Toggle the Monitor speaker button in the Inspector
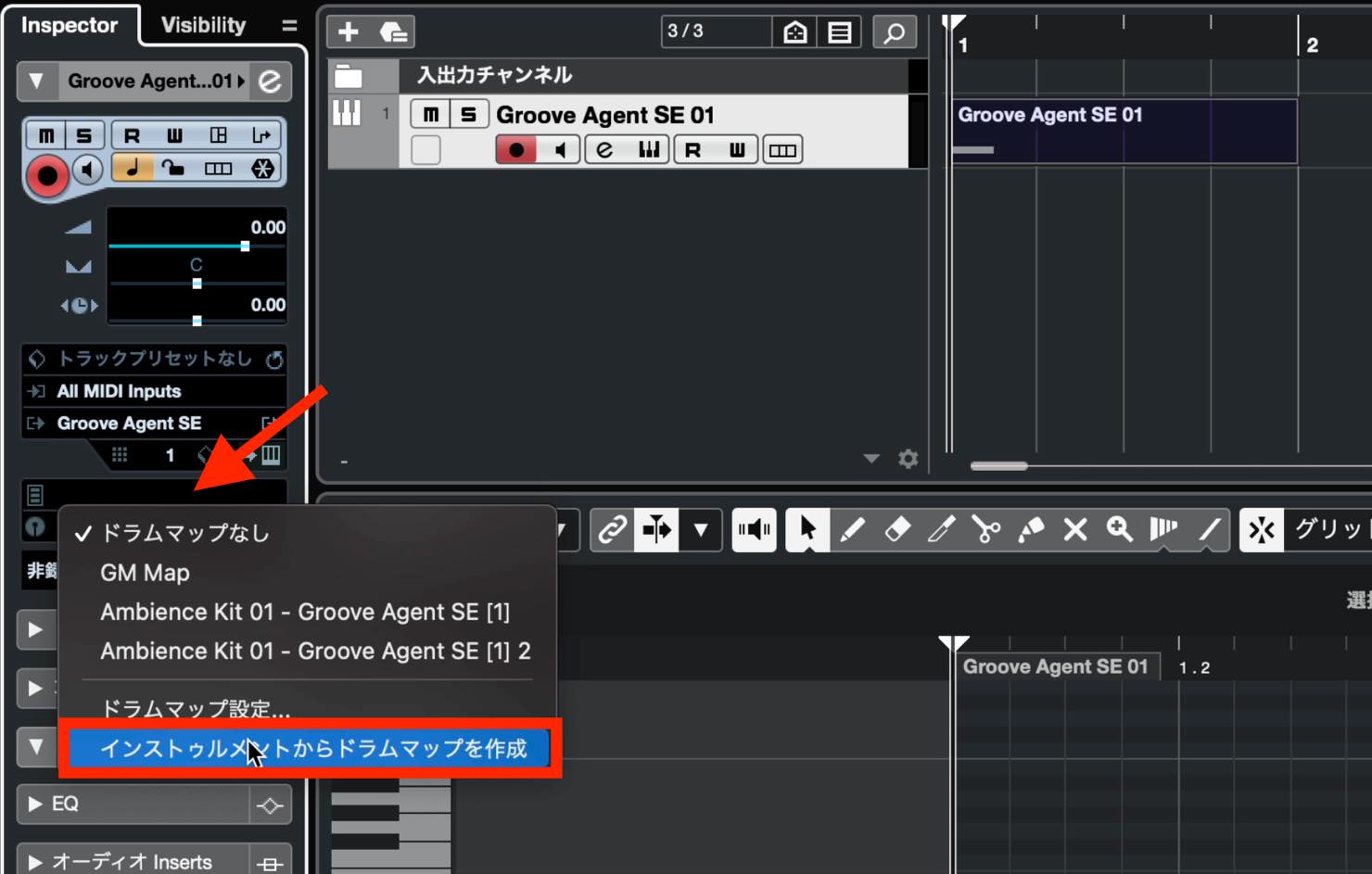This screenshot has height=874, width=1372. (88, 169)
